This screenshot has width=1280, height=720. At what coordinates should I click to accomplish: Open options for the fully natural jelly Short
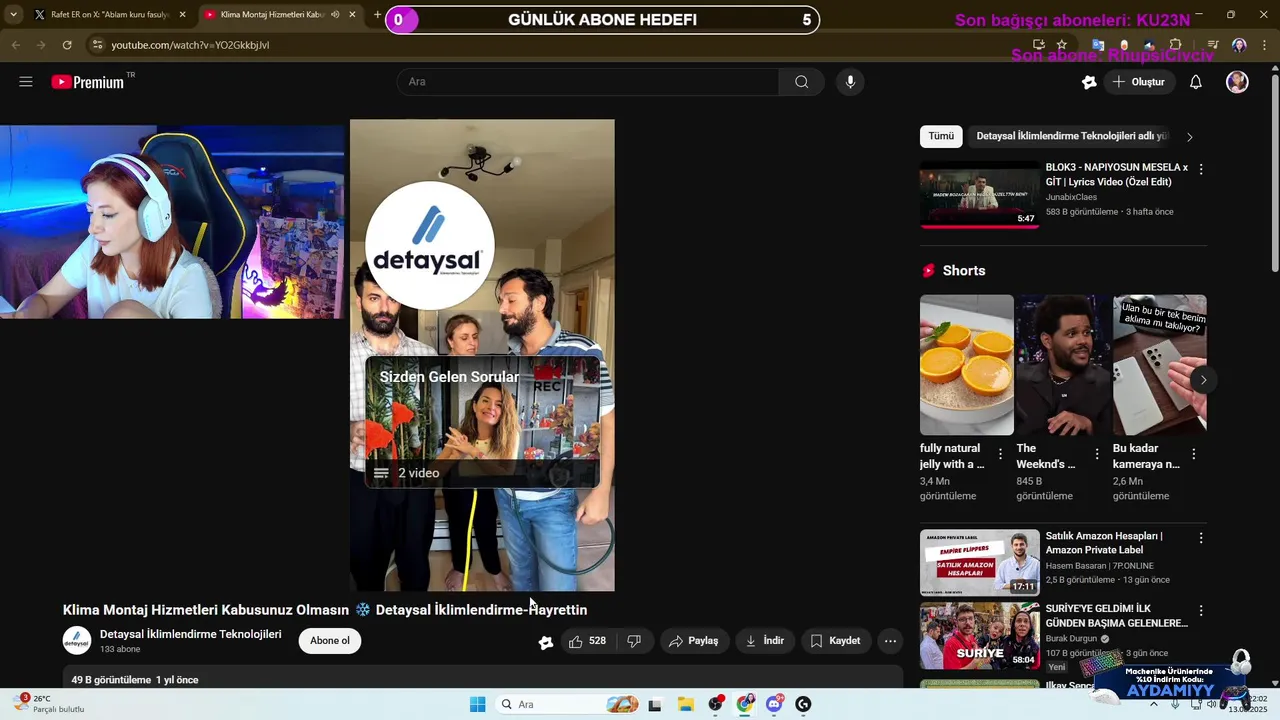pyautogui.click(x=1000, y=454)
